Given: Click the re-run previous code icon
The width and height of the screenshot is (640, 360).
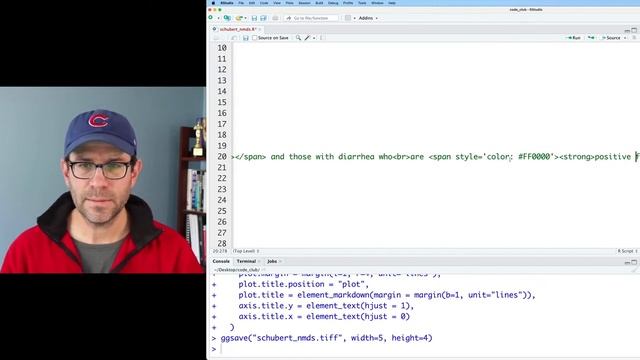Looking at the screenshot, I should 591,38.
